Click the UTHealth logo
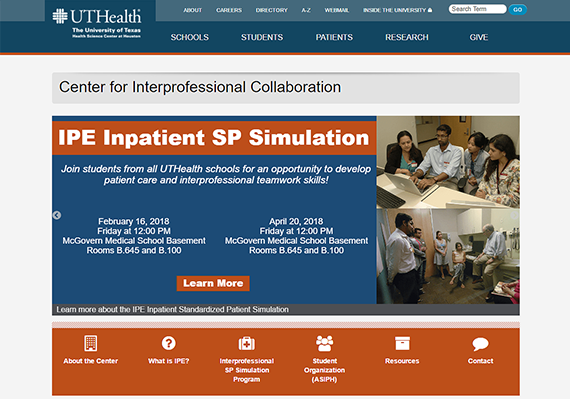 click(x=97, y=23)
